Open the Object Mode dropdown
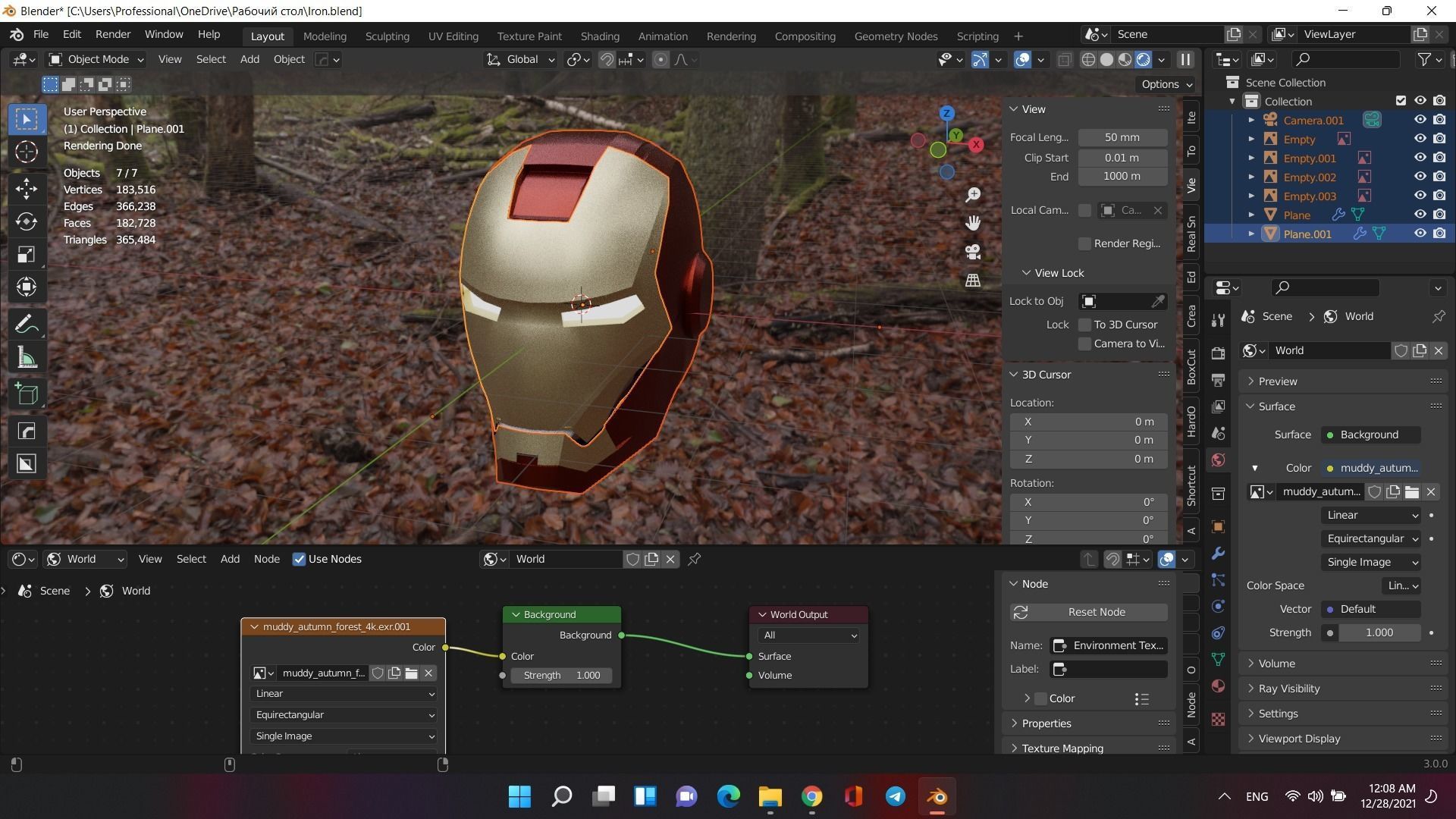 pos(96,60)
